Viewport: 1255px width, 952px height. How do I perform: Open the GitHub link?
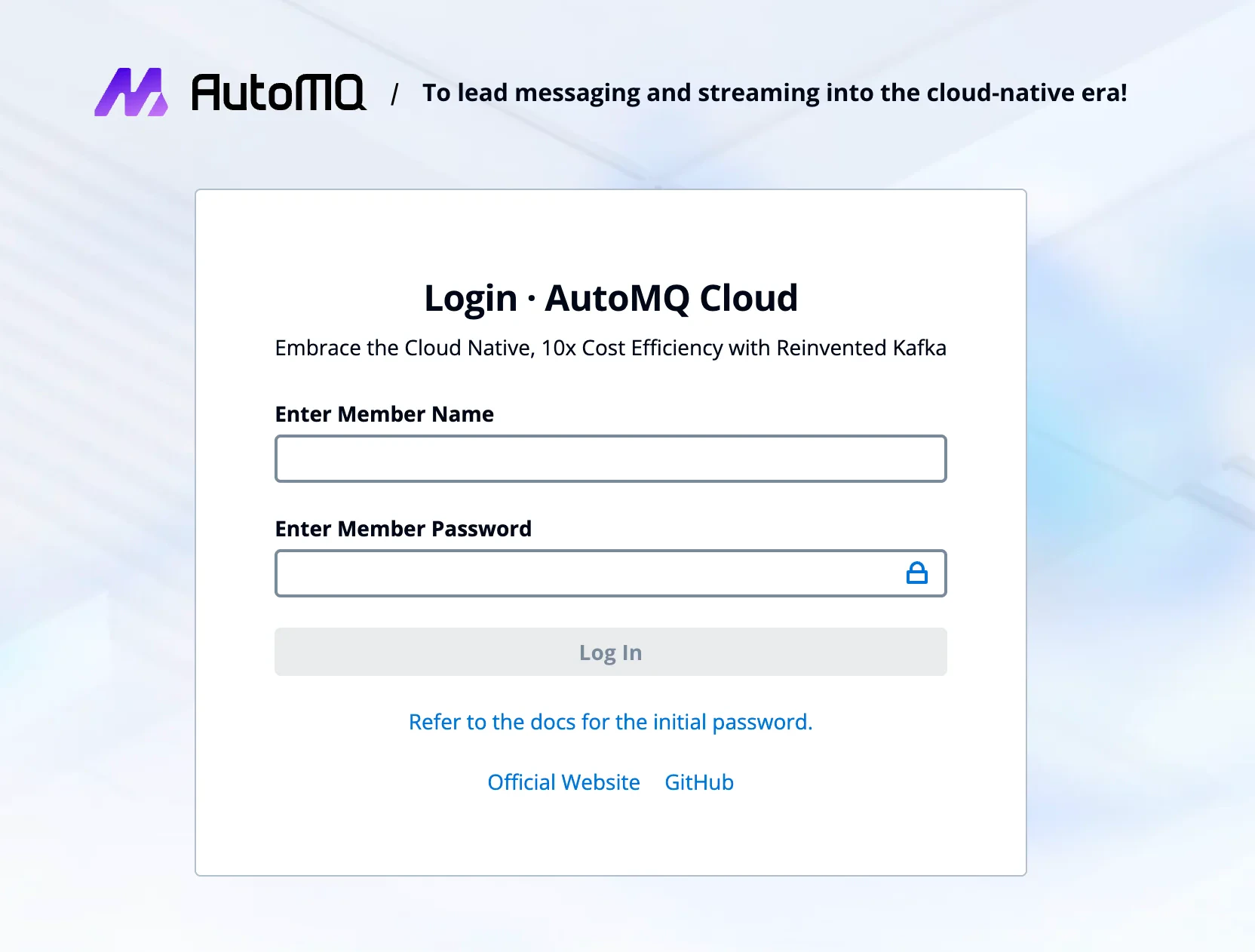699,782
